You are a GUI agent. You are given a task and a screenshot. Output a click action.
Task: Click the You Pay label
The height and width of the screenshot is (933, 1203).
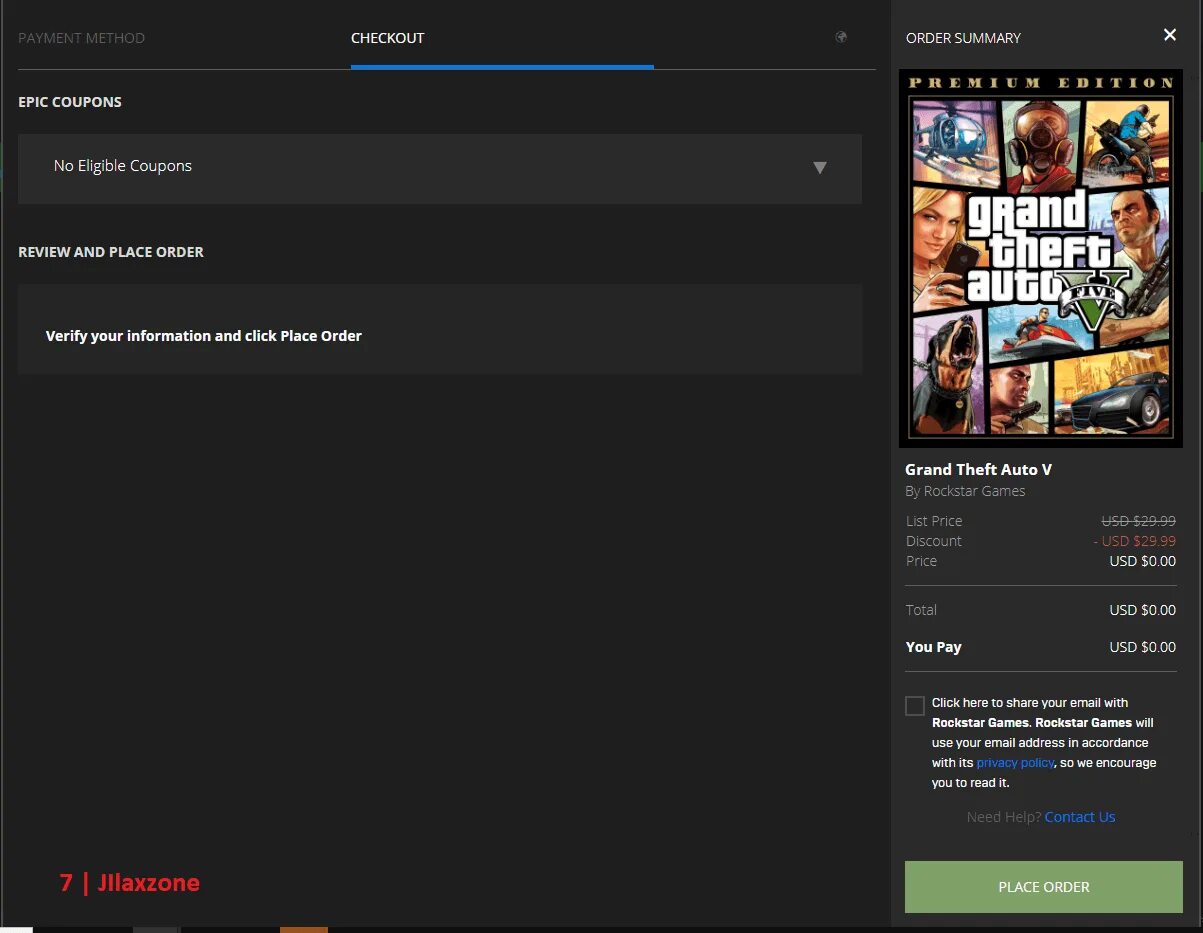(x=934, y=647)
